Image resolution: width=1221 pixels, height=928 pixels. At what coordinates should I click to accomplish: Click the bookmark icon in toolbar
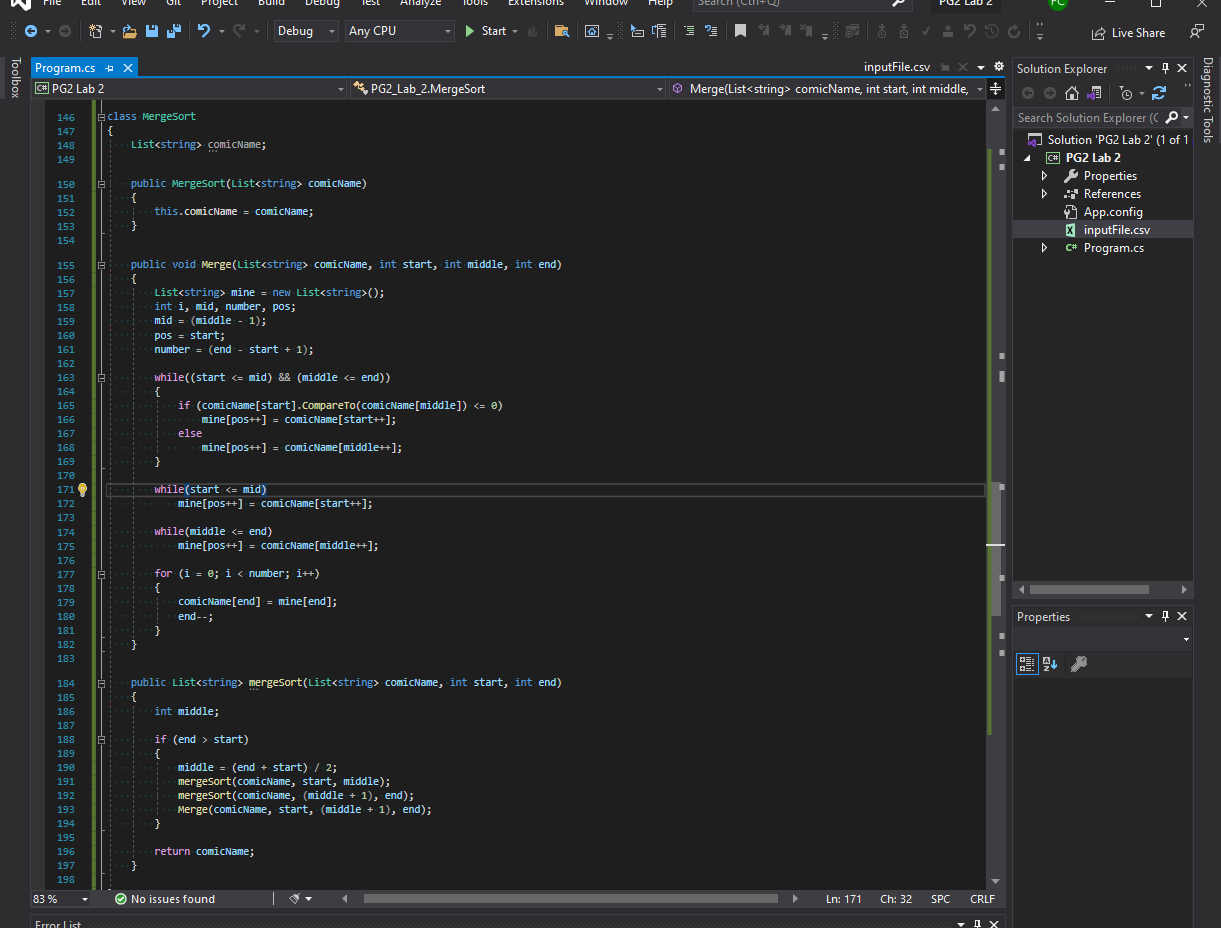[x=740, y=32]
